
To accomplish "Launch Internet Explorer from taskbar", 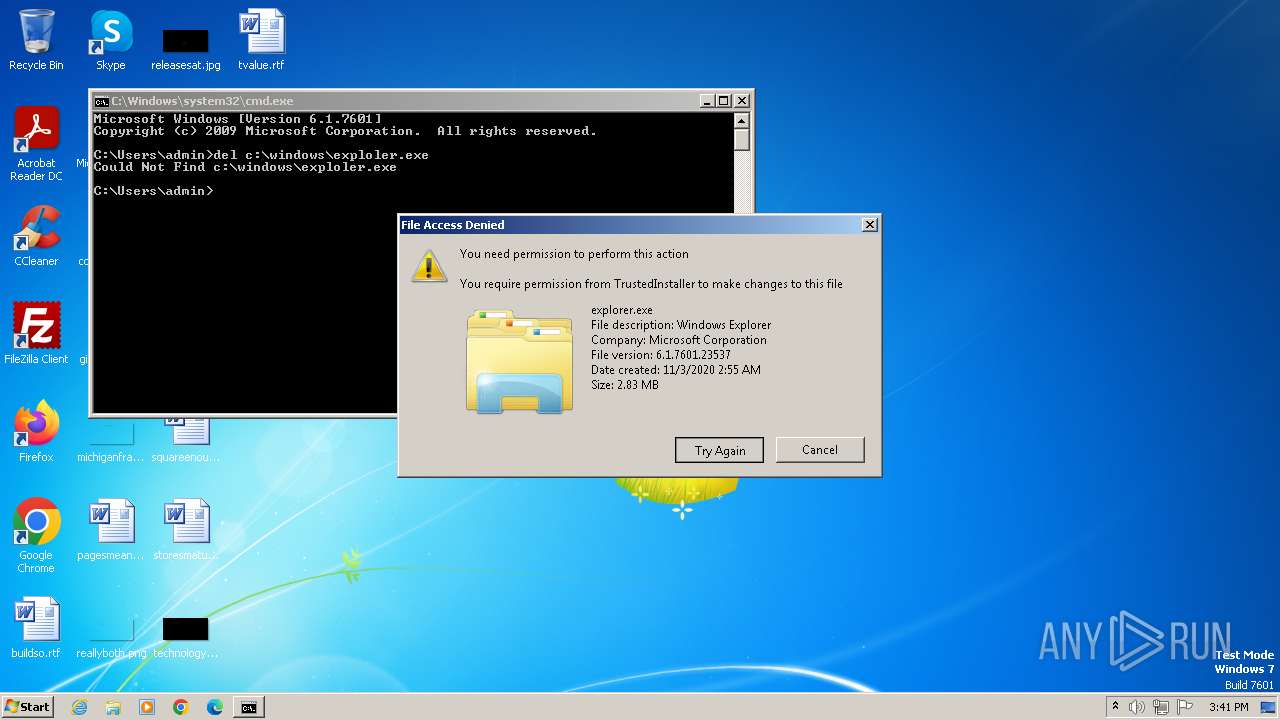I will [x=80, y=707].
